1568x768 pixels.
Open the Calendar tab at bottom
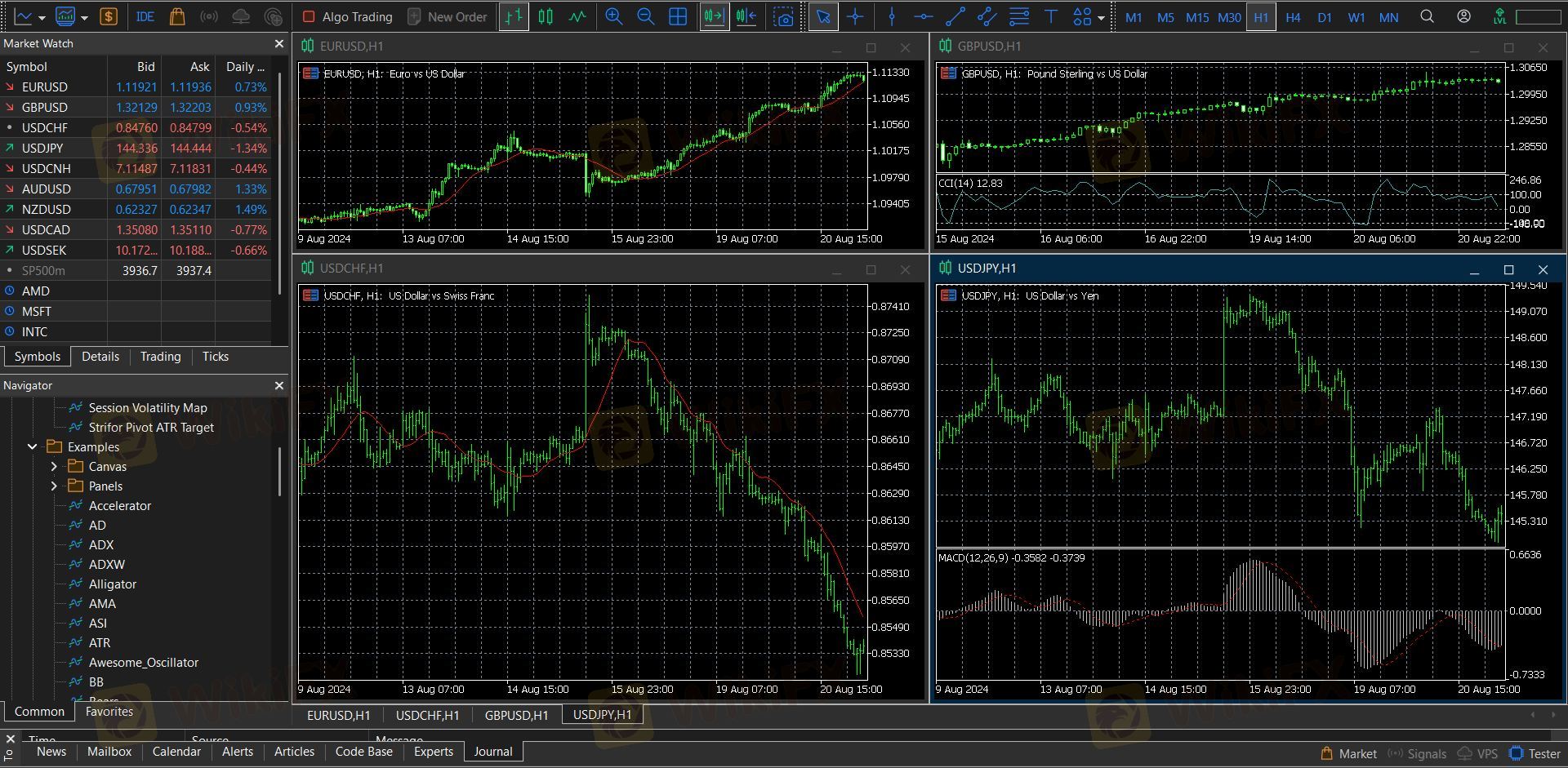(x=176, y=752)
